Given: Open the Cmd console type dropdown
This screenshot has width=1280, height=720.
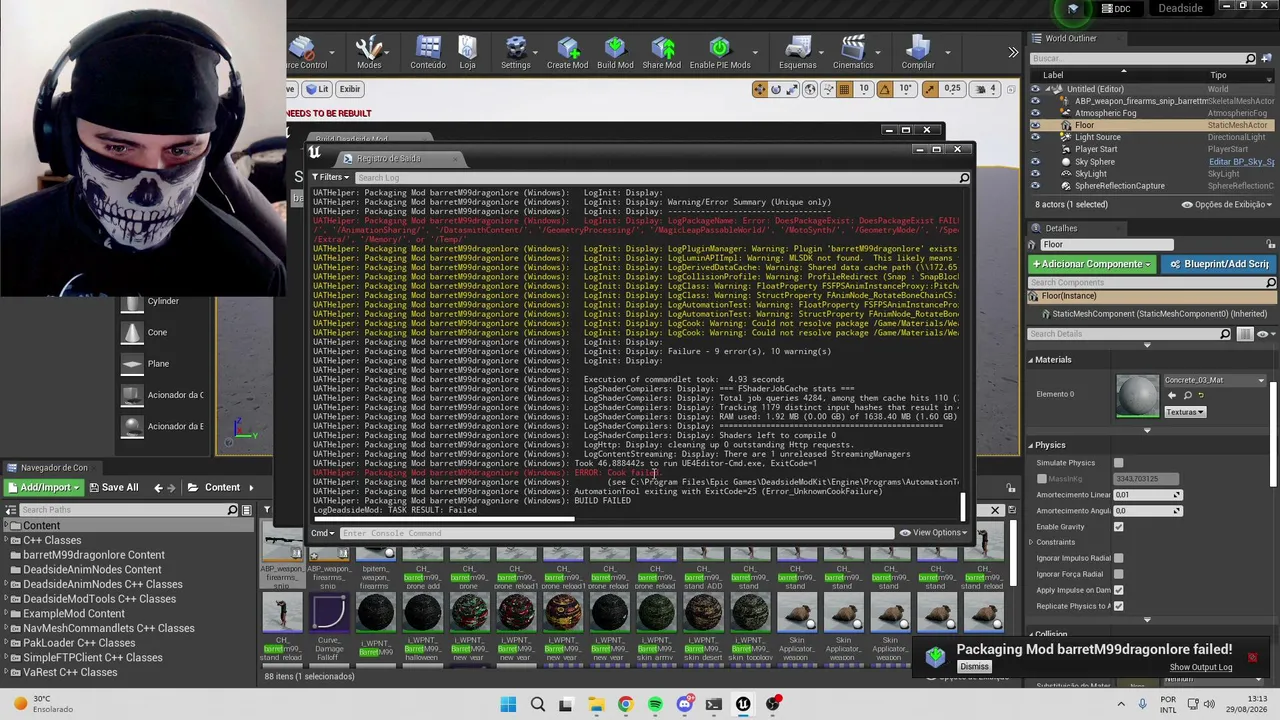Looking at the screenshot, I should tap(321, 533).
